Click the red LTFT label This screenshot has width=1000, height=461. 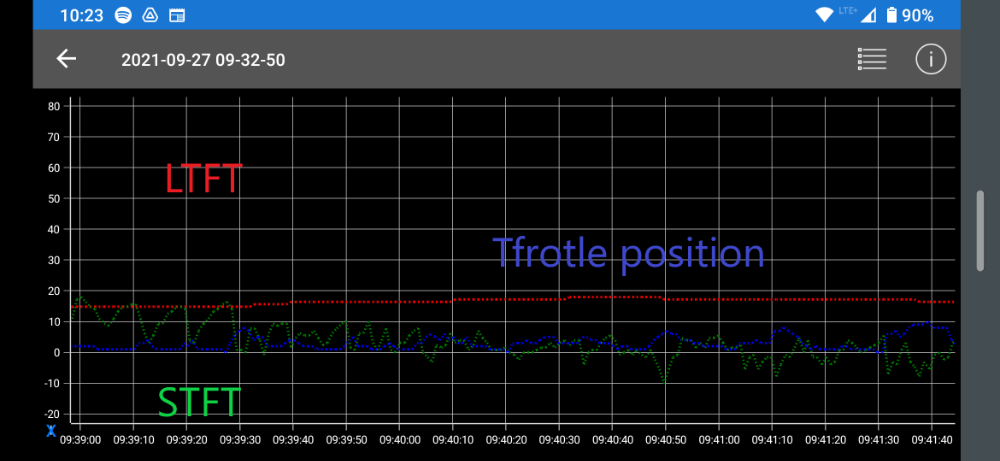click(x=204, y=179)
